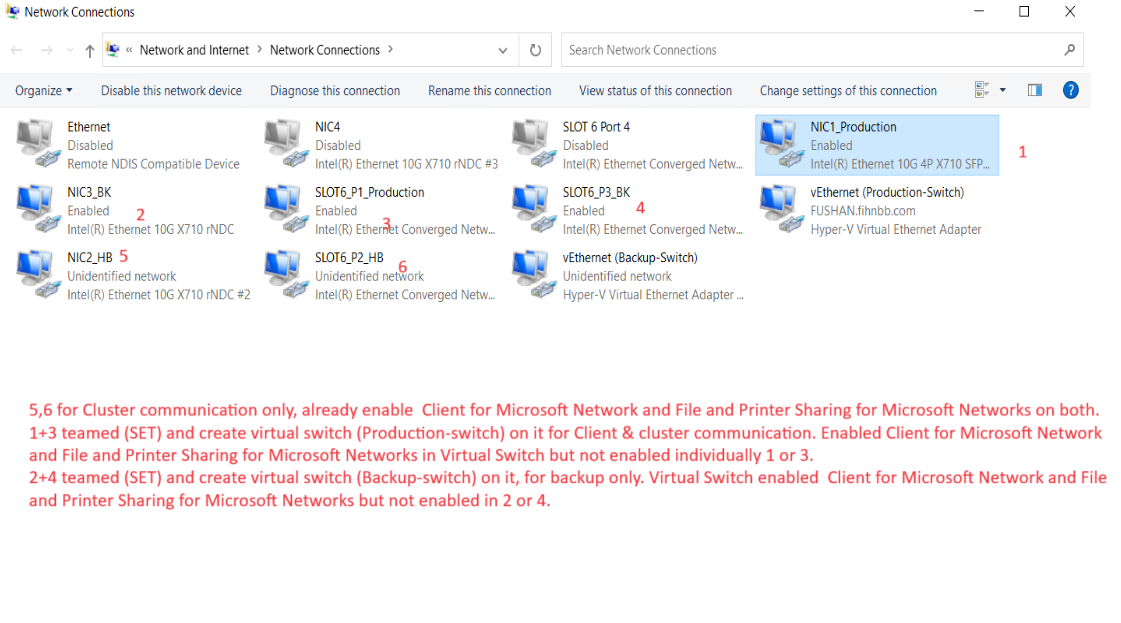The width and height of the screenshot is (1121, 623).
Task: Select the SLOT6_P3_BK adapter icon
Action: point(534,209)
